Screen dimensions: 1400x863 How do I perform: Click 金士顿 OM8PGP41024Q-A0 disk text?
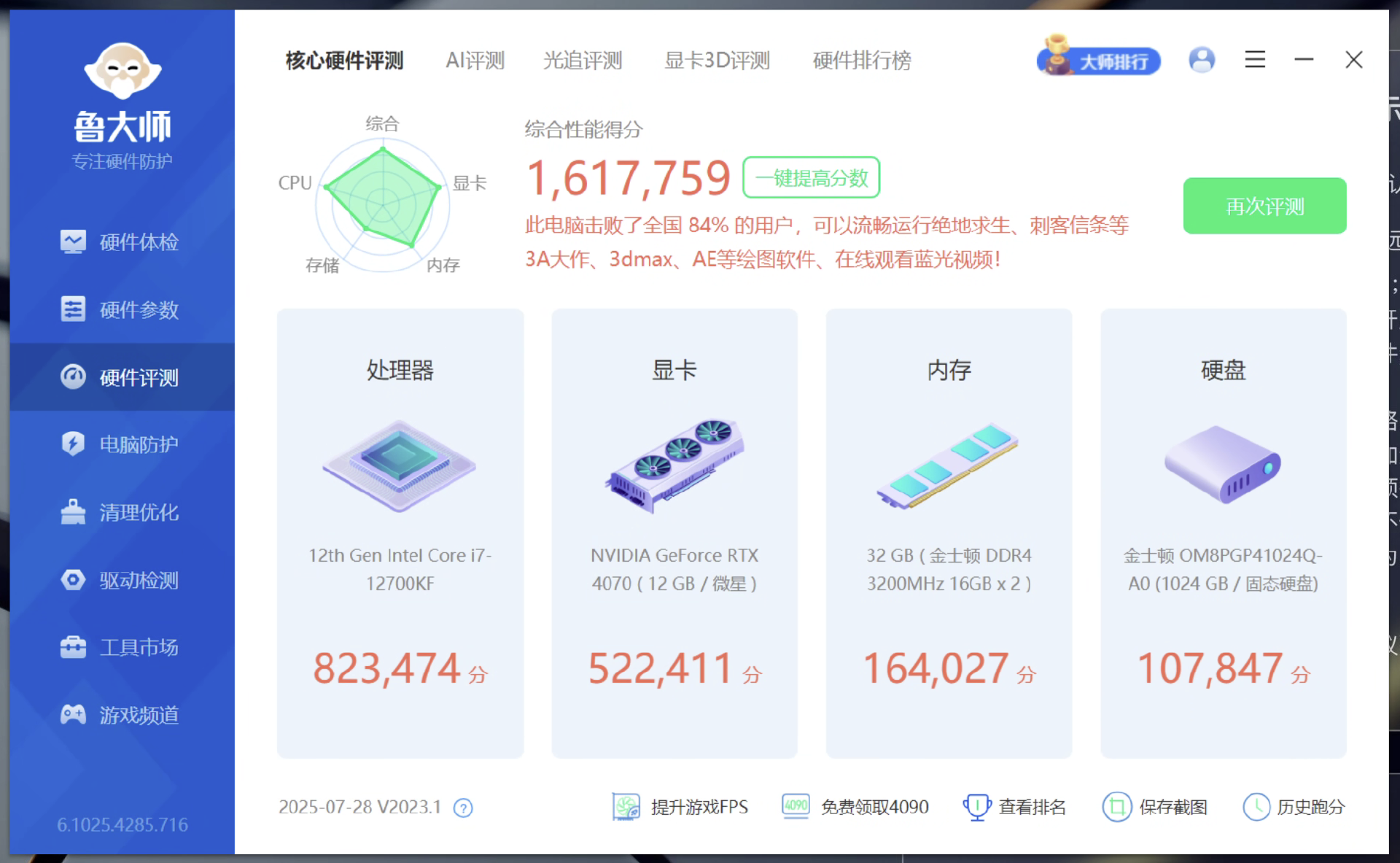click(1224, 570)
